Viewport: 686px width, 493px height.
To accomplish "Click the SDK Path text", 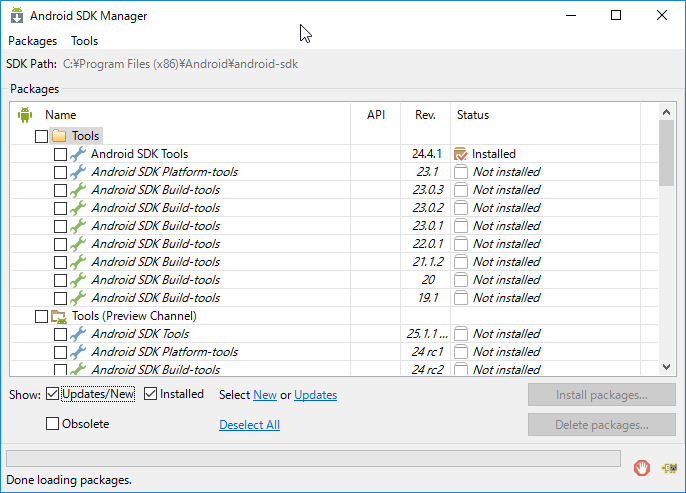I will pyautogui.click(x=180, y=64).
